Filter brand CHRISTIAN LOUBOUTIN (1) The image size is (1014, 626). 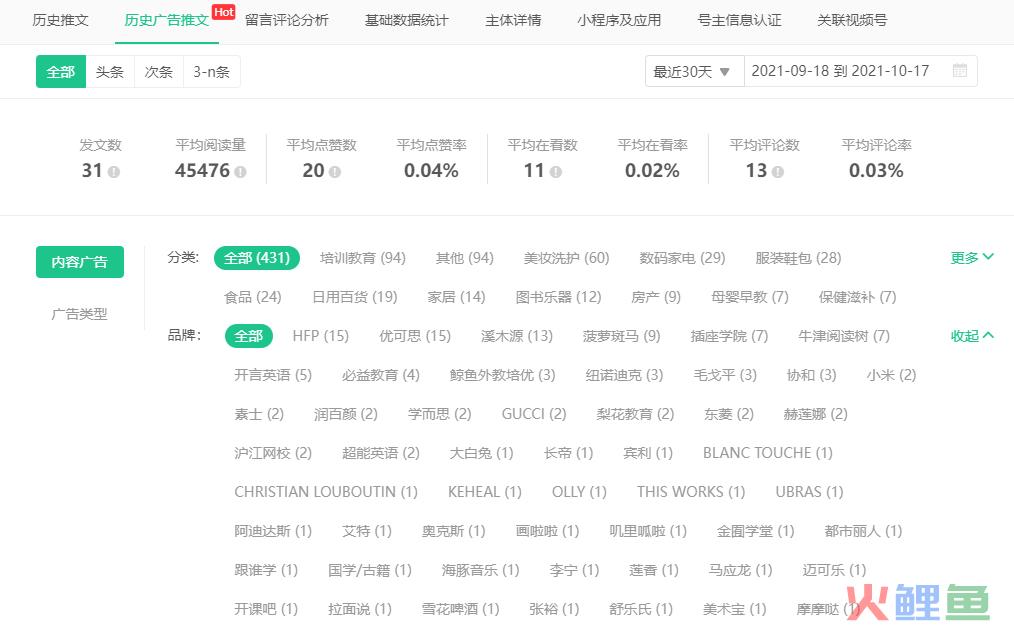(x=326, y=491)
